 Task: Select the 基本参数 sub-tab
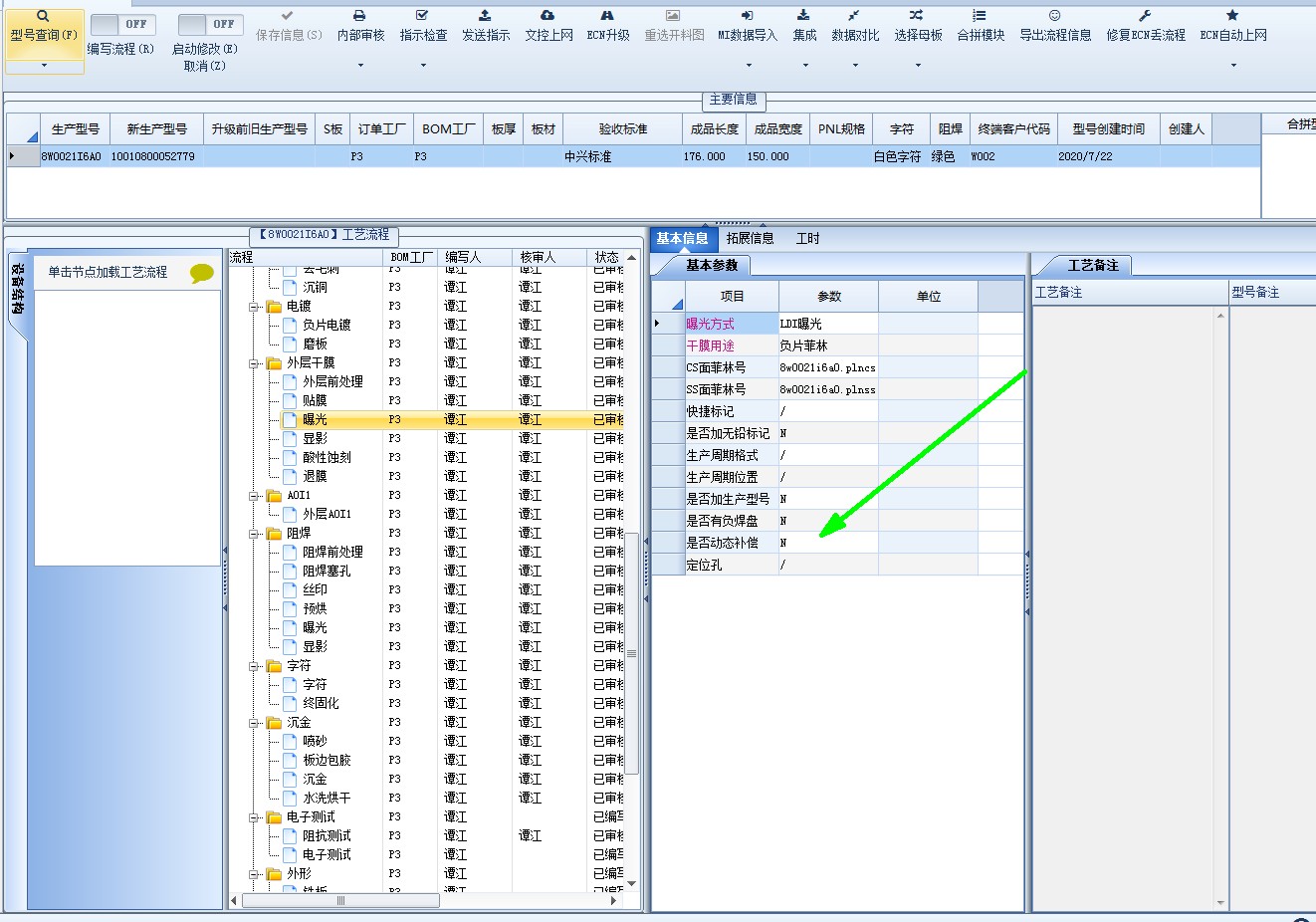coord(712,265)
